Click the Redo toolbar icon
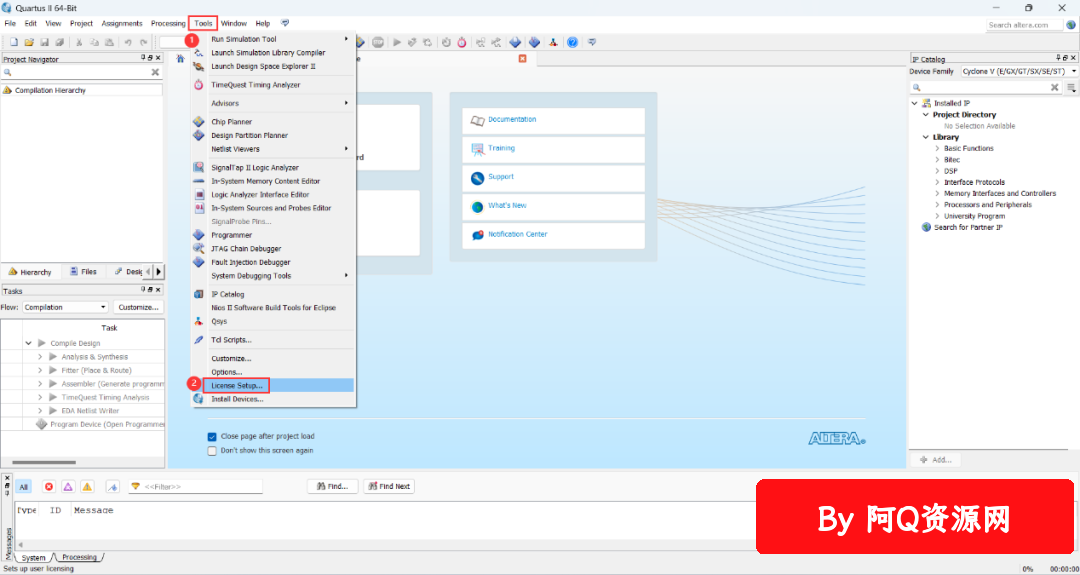This screenshot has height=575, width=1080. (x=143, y=42)
